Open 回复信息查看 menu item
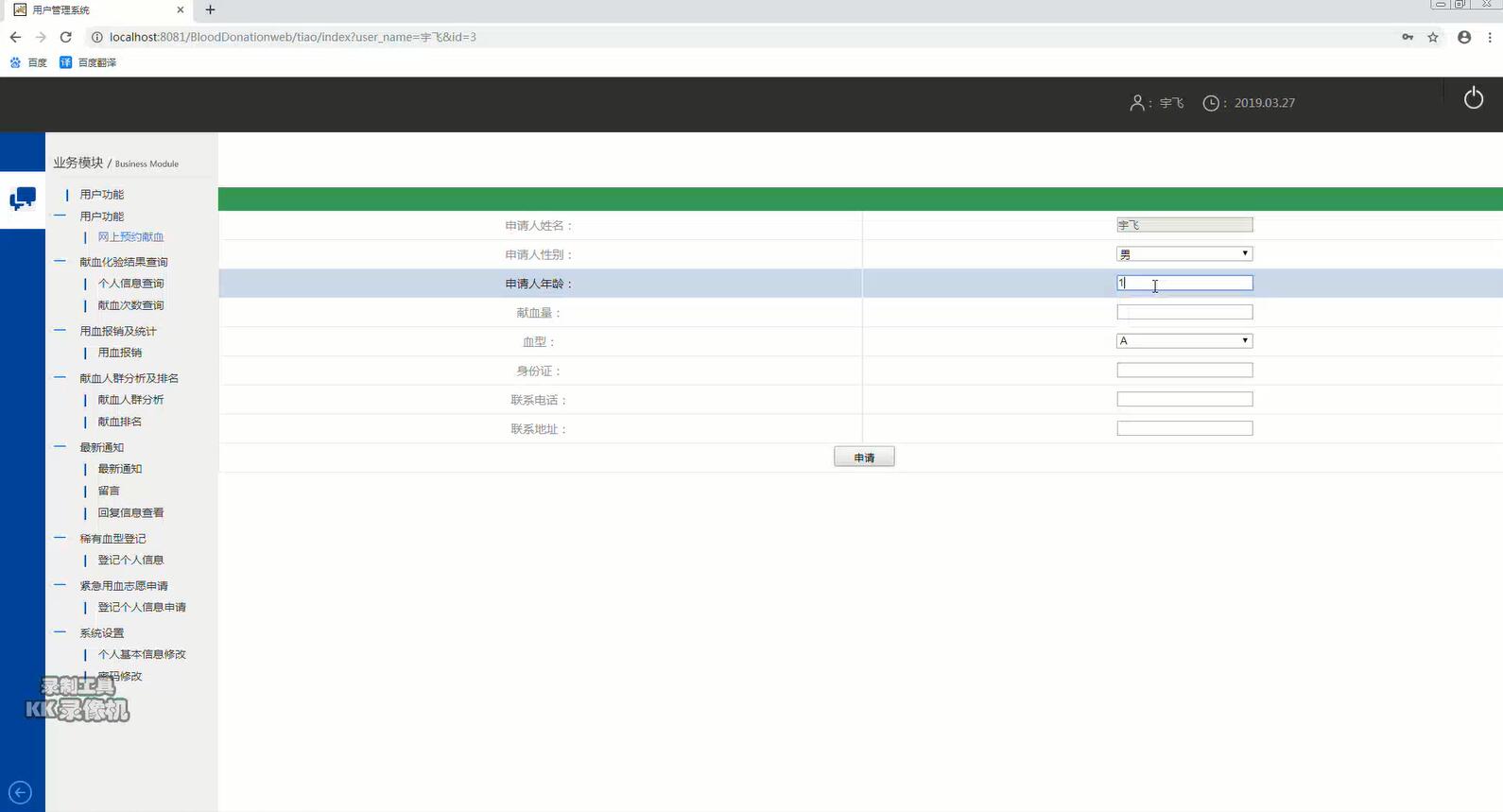This screenshot has height=812, width=1503. pos(130,512)
